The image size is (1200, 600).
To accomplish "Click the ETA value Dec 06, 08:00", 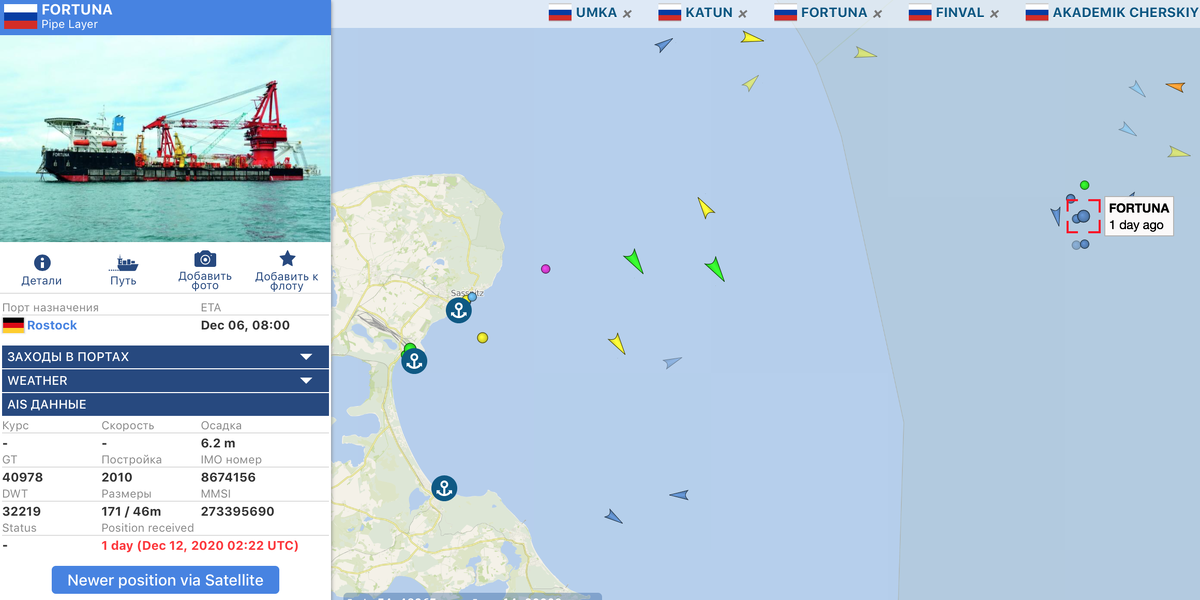I will 245,325.
